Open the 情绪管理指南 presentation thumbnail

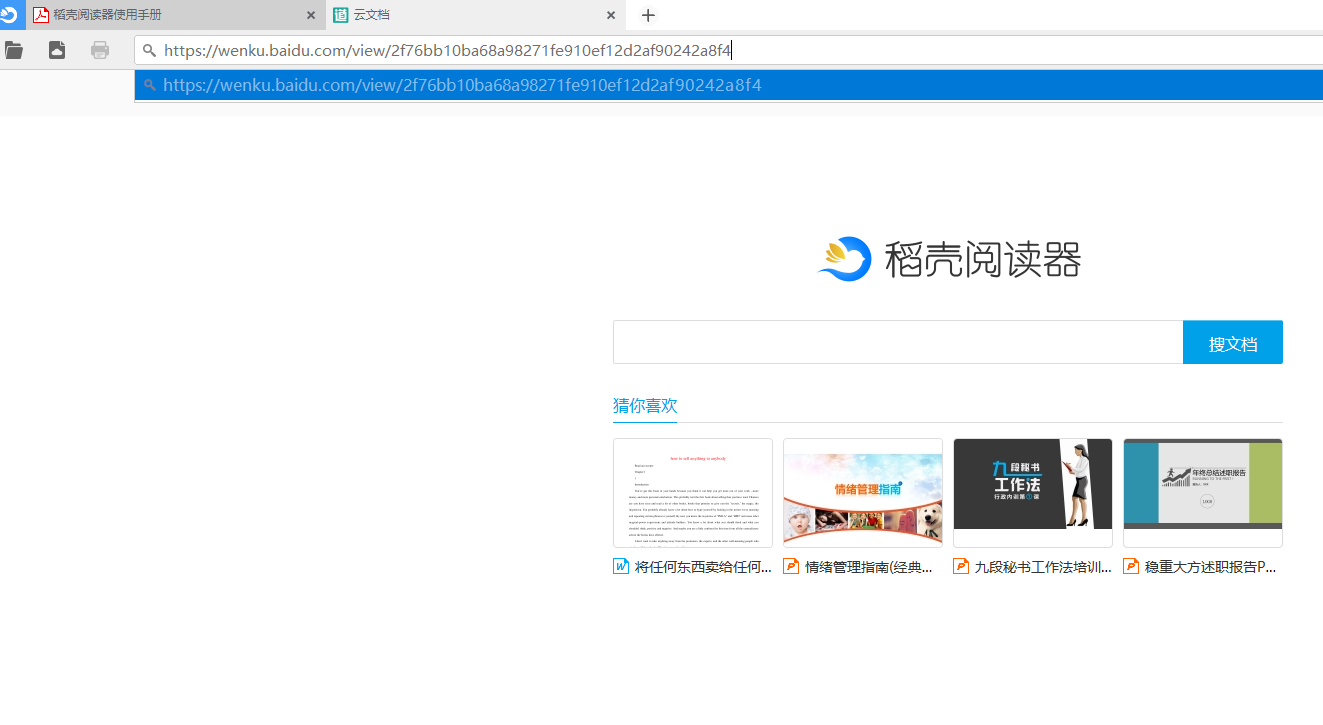(863, 493)
